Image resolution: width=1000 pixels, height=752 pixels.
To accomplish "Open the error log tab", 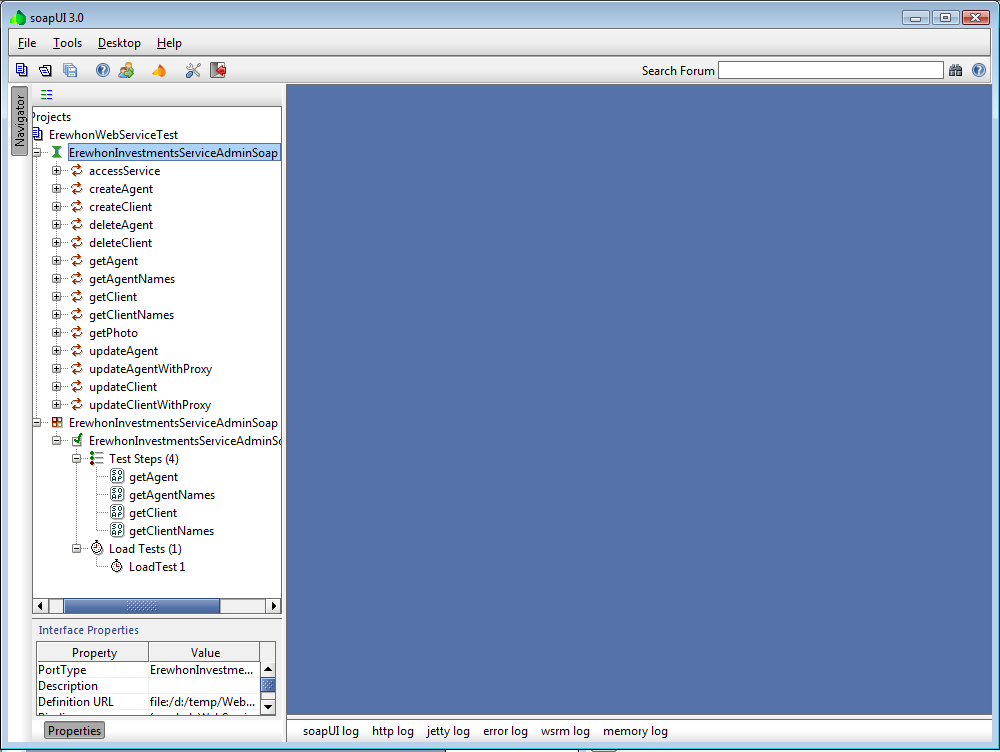I will pos(505,731).
